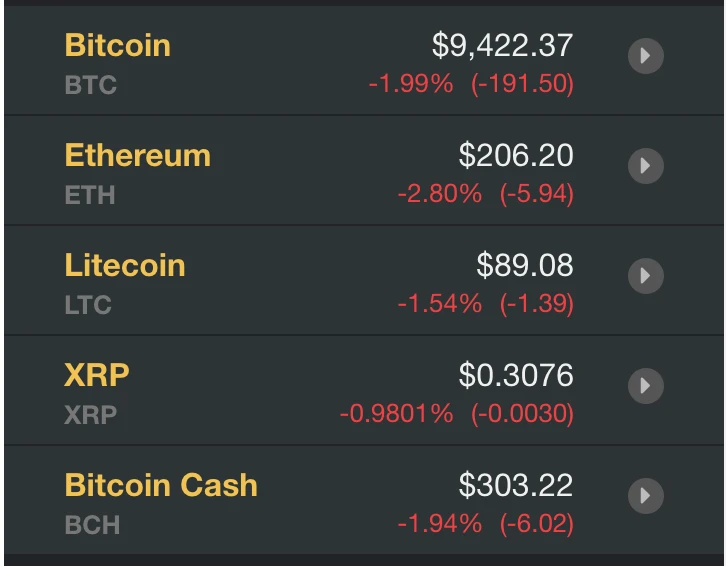Open Bitcoin Cash details arrow button
The image size is (726, 566).
pos(646,495)
